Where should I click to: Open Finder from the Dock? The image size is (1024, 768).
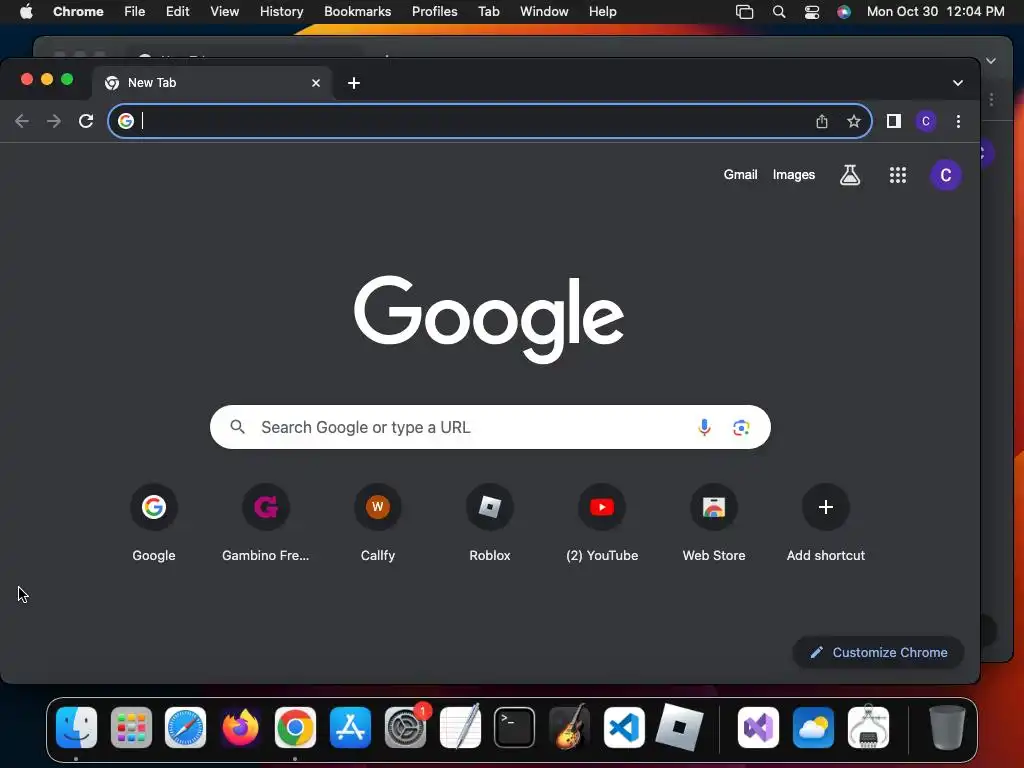click(x=76, y=727)
